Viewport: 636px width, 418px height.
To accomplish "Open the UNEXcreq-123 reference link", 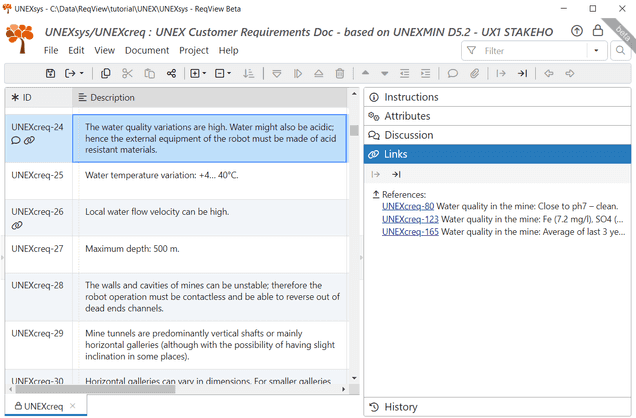I will (410, 219).
